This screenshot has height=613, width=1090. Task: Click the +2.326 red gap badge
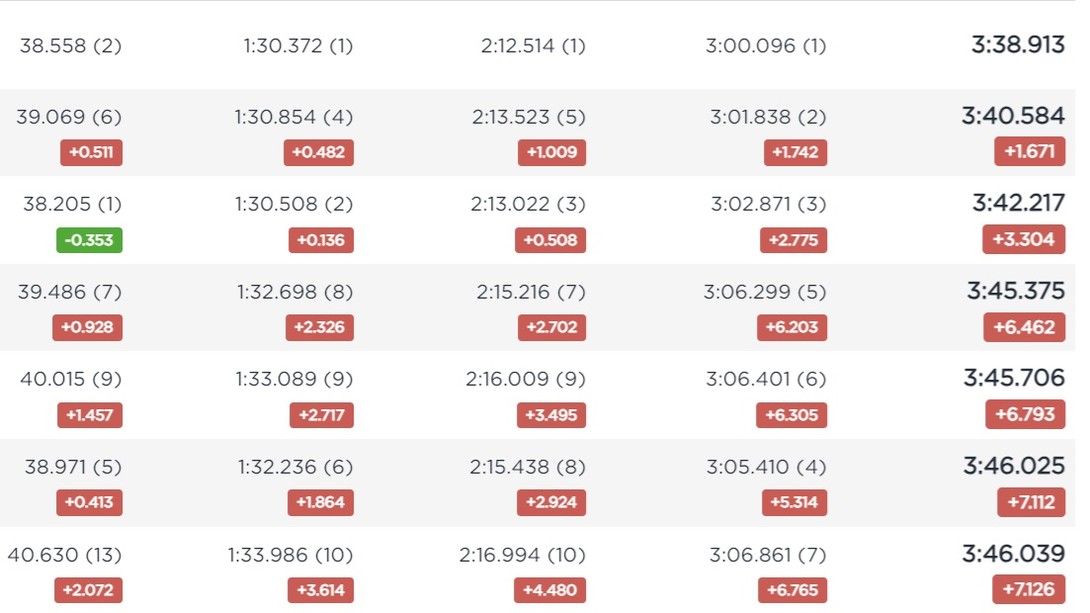319,327
